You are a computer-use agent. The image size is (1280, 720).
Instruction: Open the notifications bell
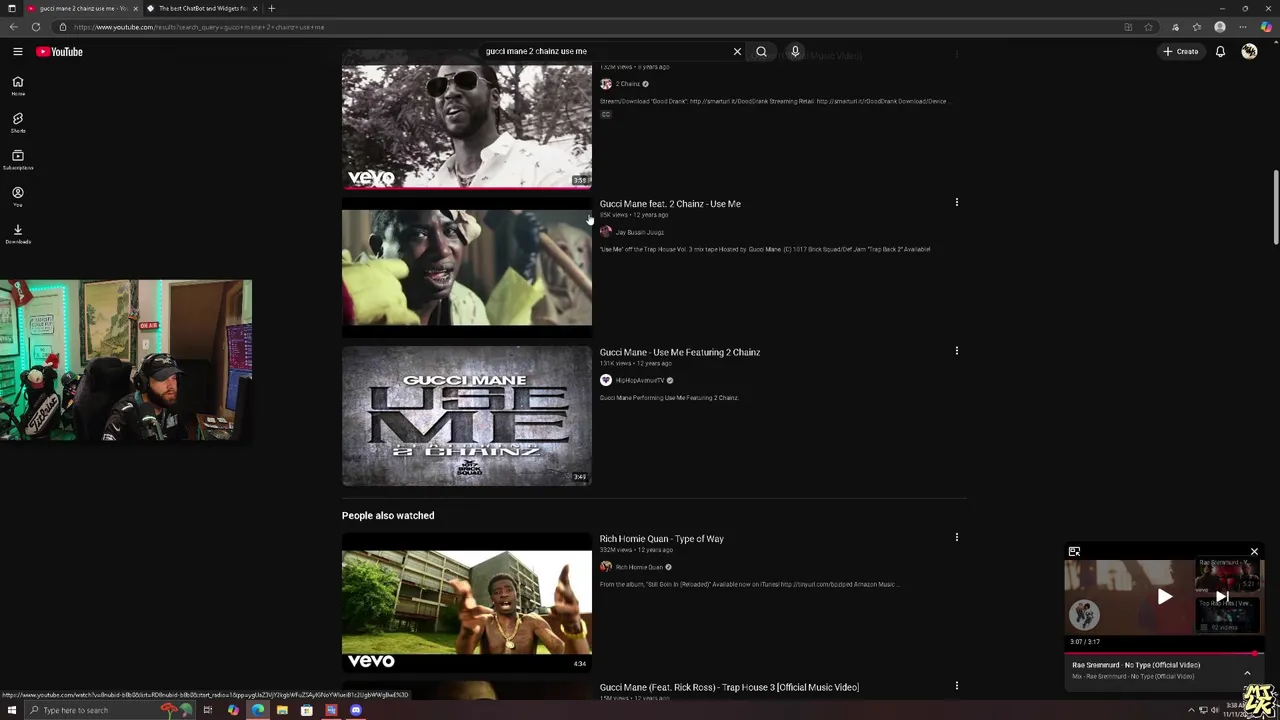pos(1220,51)
